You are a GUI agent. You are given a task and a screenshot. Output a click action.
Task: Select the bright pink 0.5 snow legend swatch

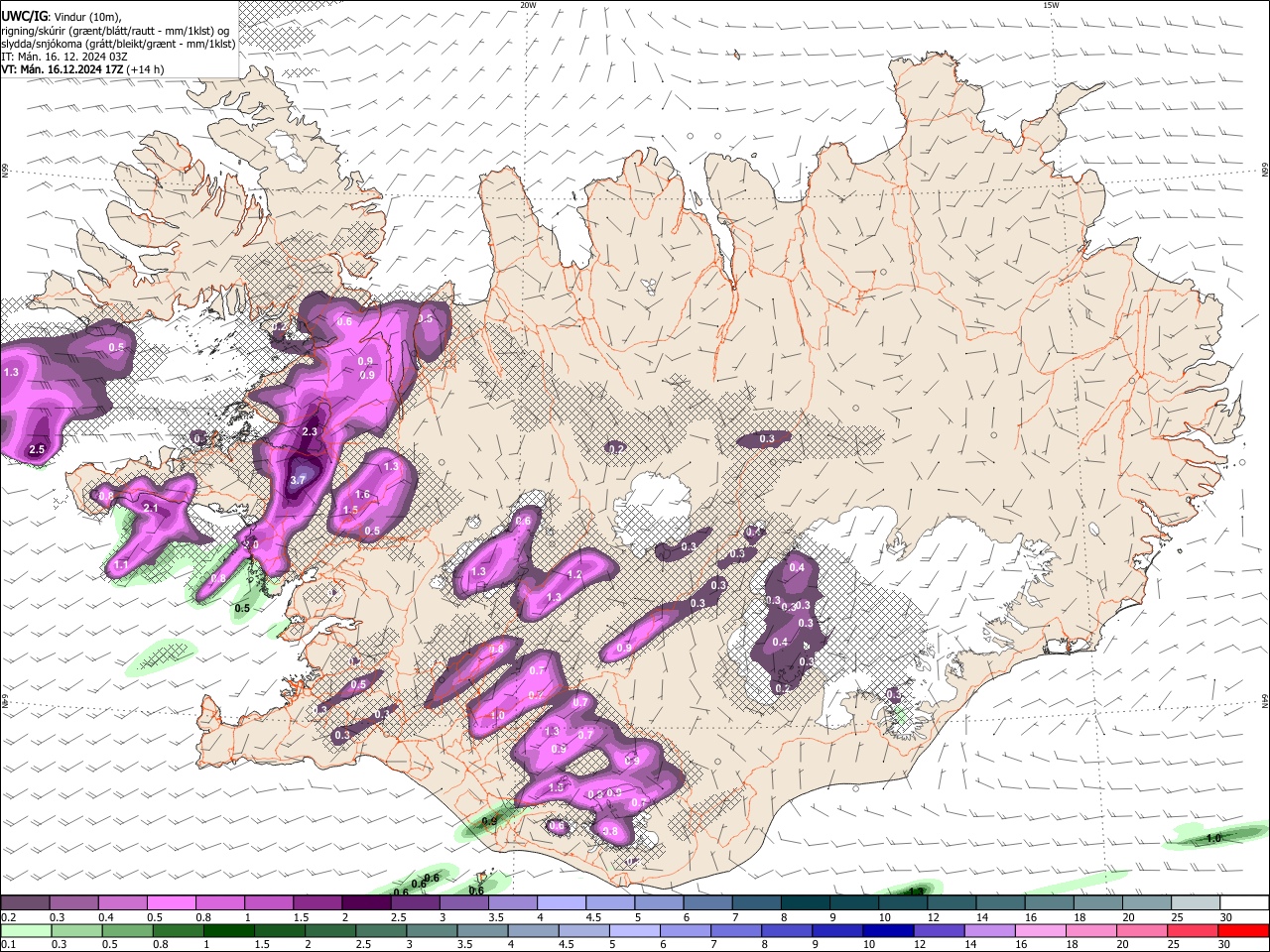coord(171,902)
